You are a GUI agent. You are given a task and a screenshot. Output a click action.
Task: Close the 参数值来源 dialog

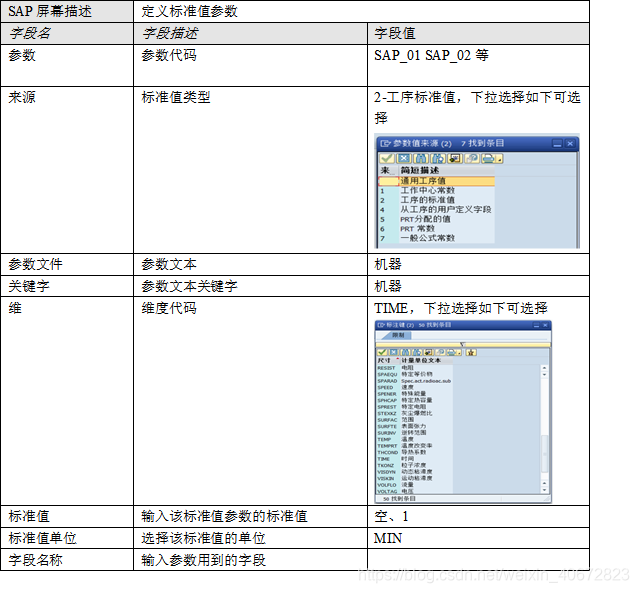[x=570, y=143]
